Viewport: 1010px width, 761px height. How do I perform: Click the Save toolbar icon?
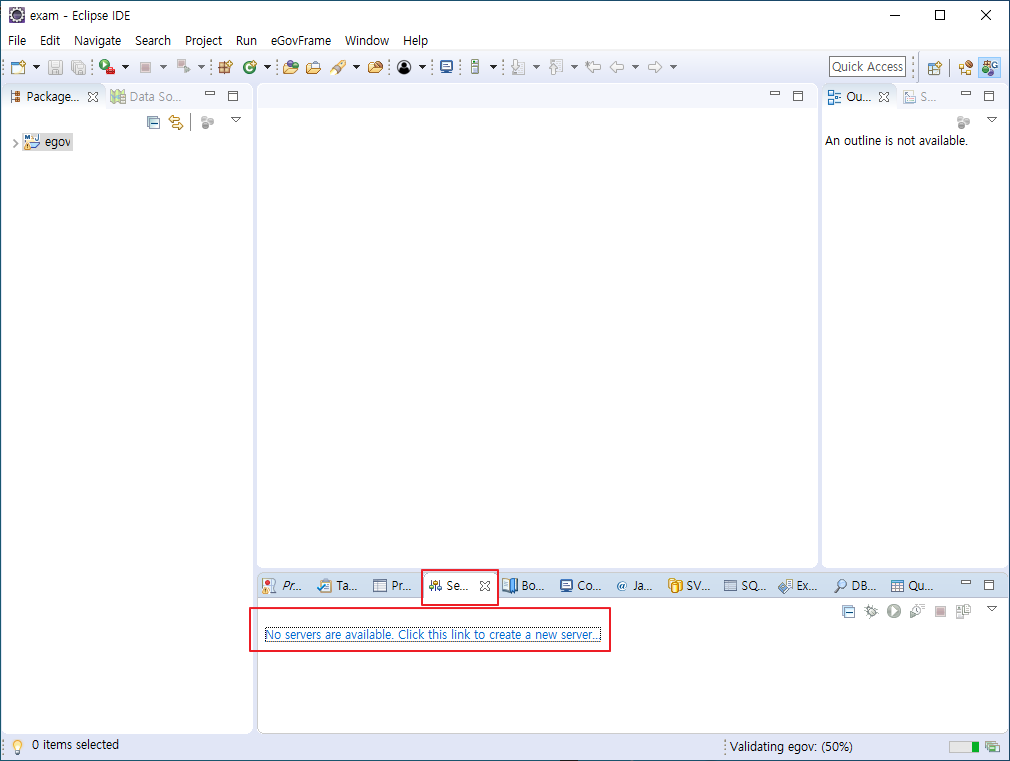(x=55, y=67)
